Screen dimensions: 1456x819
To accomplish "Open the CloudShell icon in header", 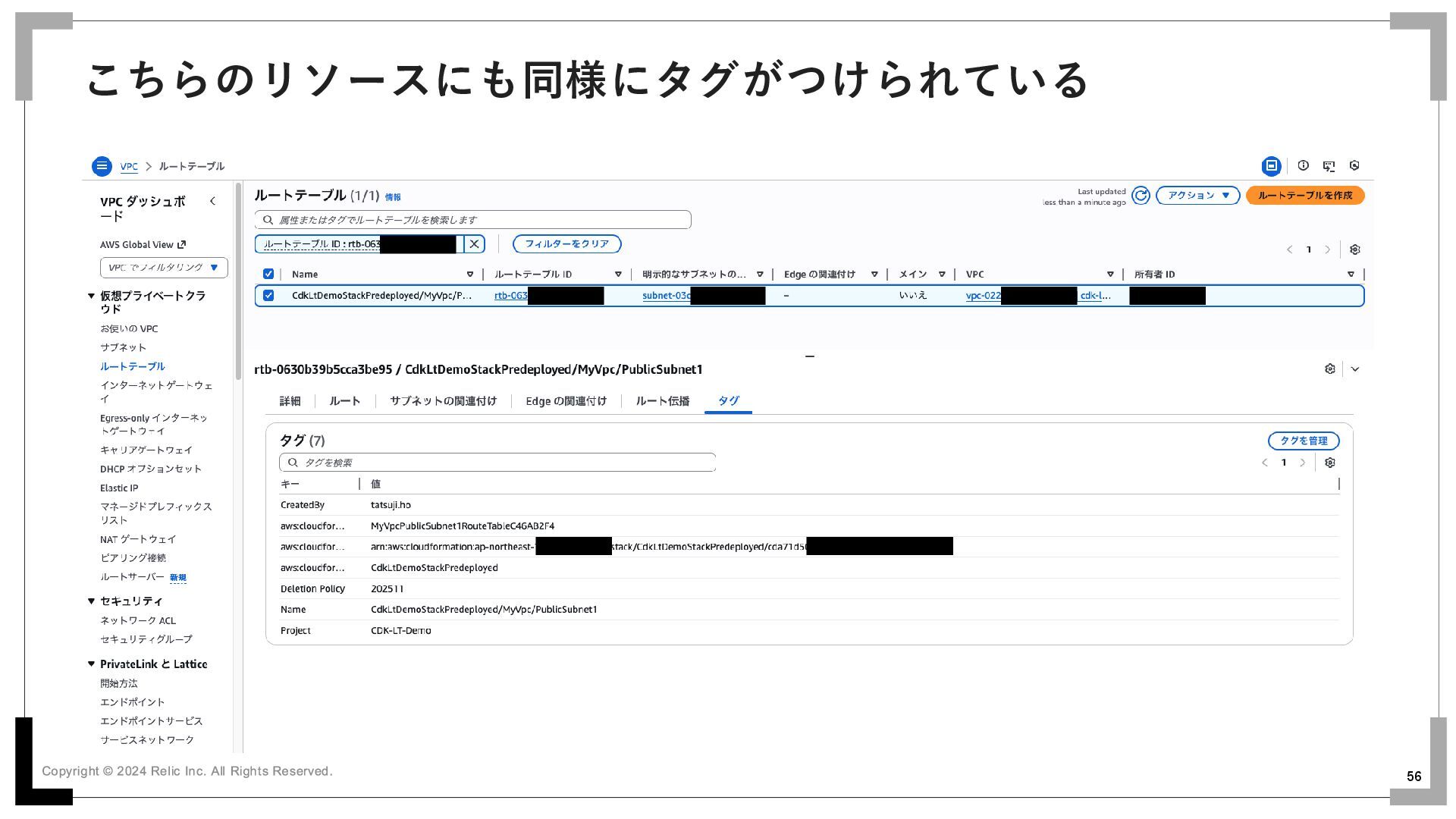I will point(1329,165).
